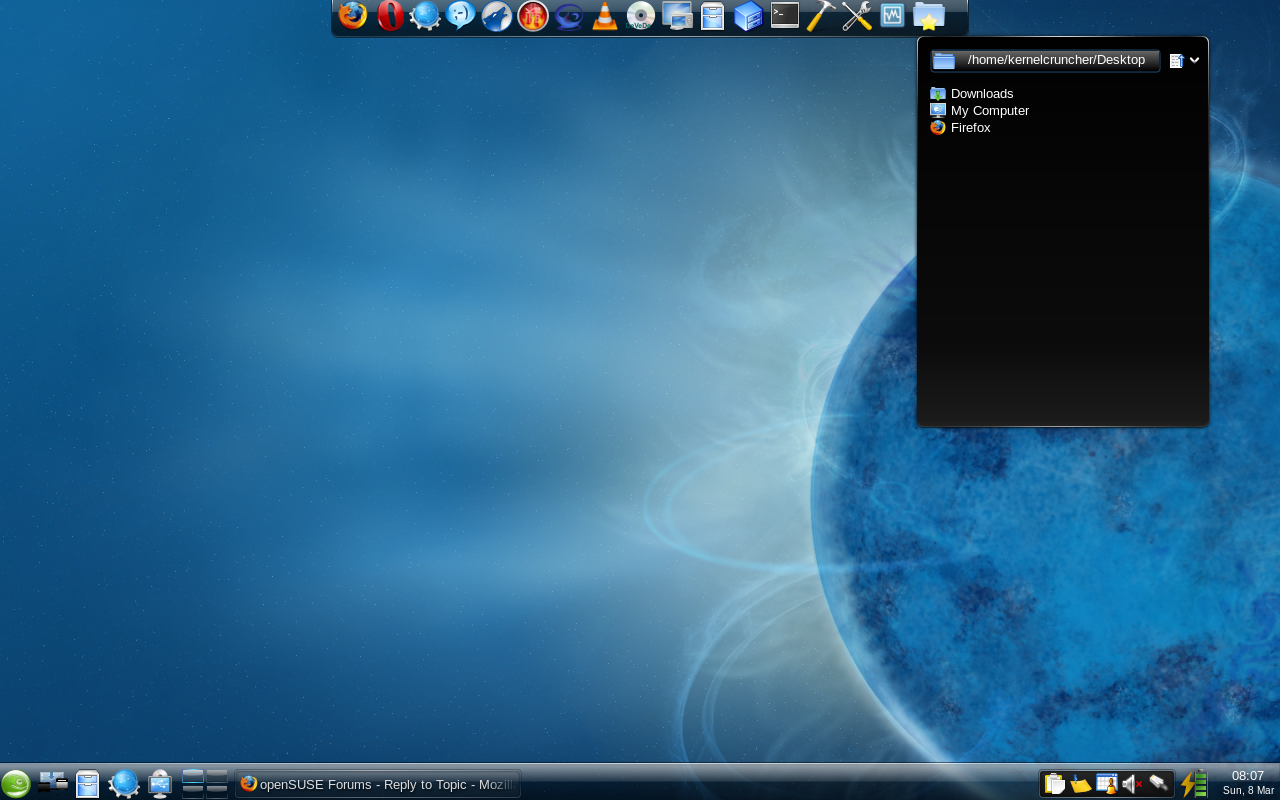Click the hammer tool icon
The image size is (1280, 800).
click(x=821, y=16)
